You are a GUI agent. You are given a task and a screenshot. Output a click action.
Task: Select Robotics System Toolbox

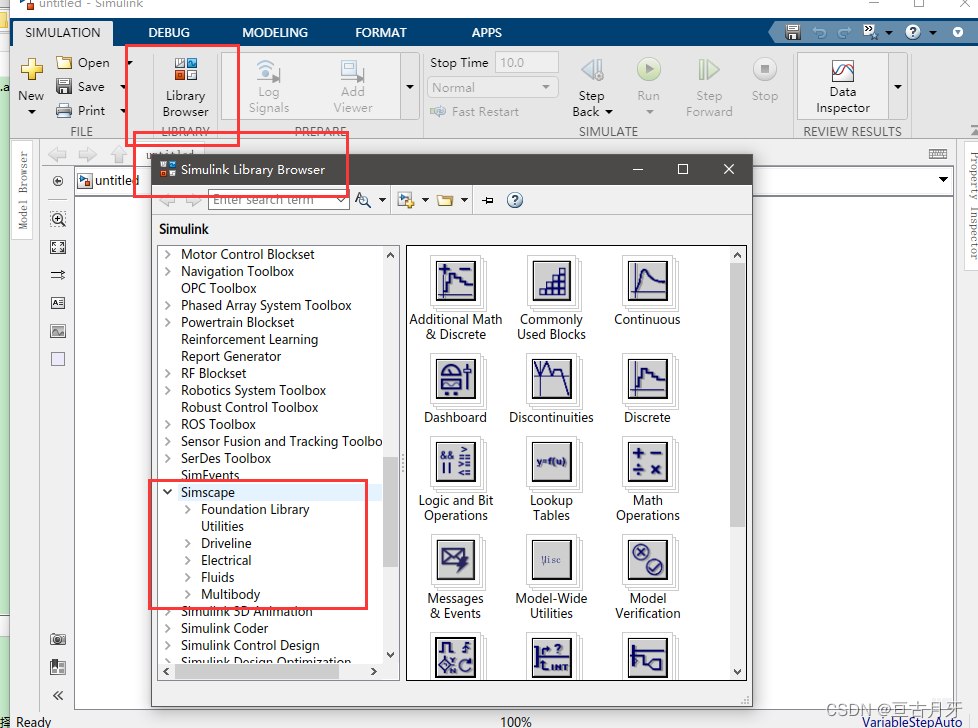(x=253, y=391)
